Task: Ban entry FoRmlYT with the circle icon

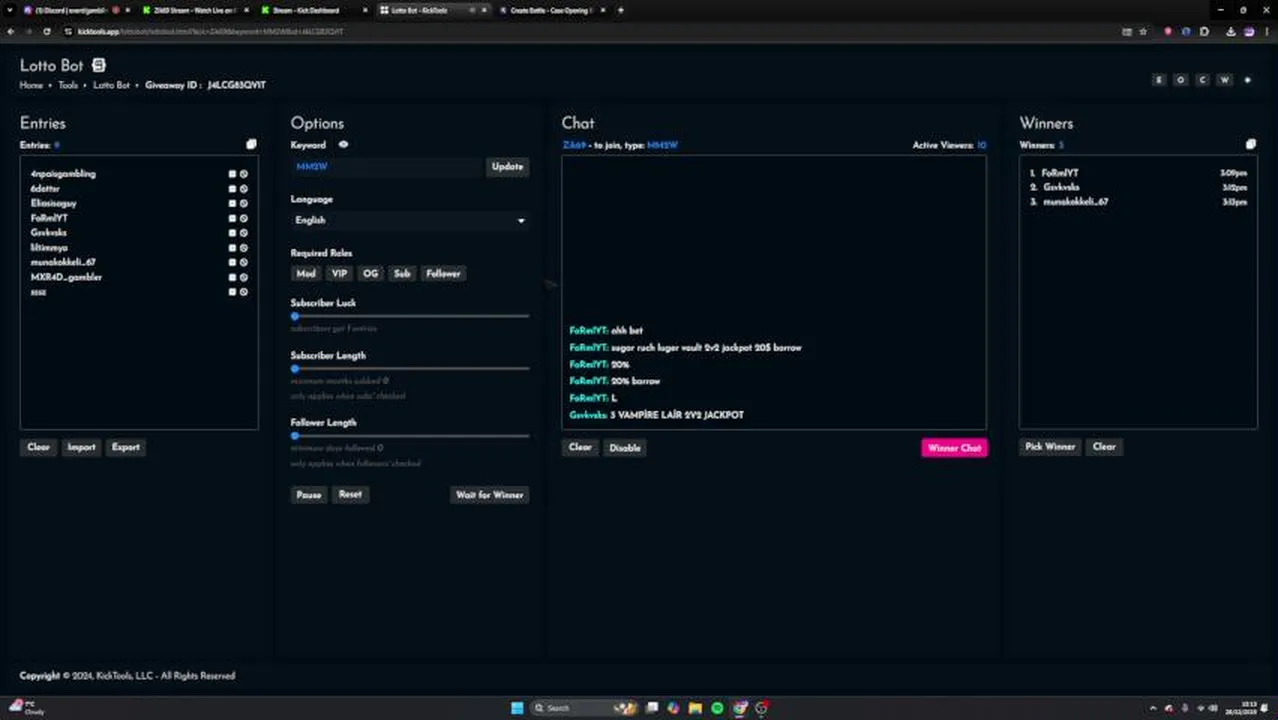Action: tap(243, 218)
